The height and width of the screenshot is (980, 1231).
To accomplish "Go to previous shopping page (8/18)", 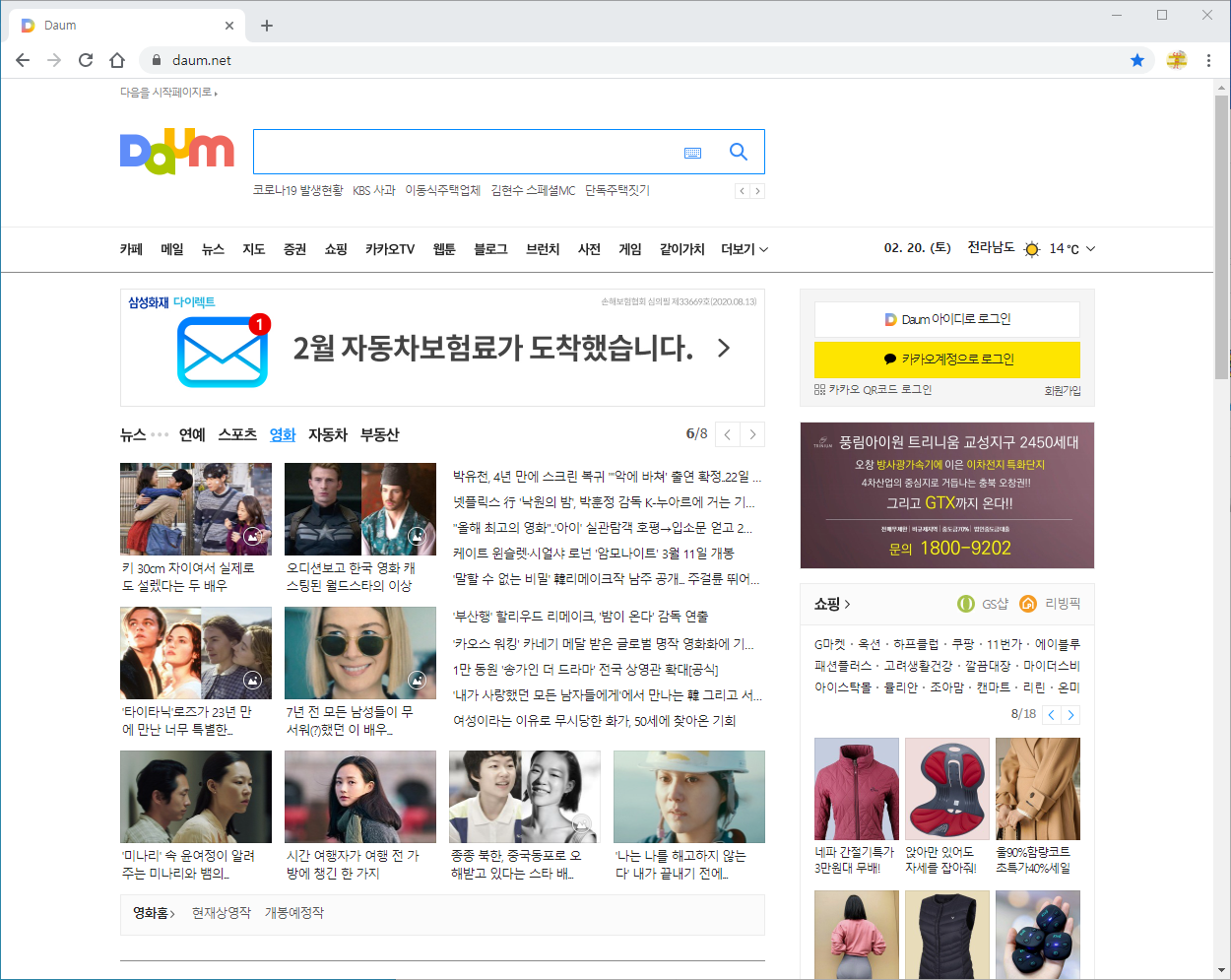I will (x=1052, y=715).
